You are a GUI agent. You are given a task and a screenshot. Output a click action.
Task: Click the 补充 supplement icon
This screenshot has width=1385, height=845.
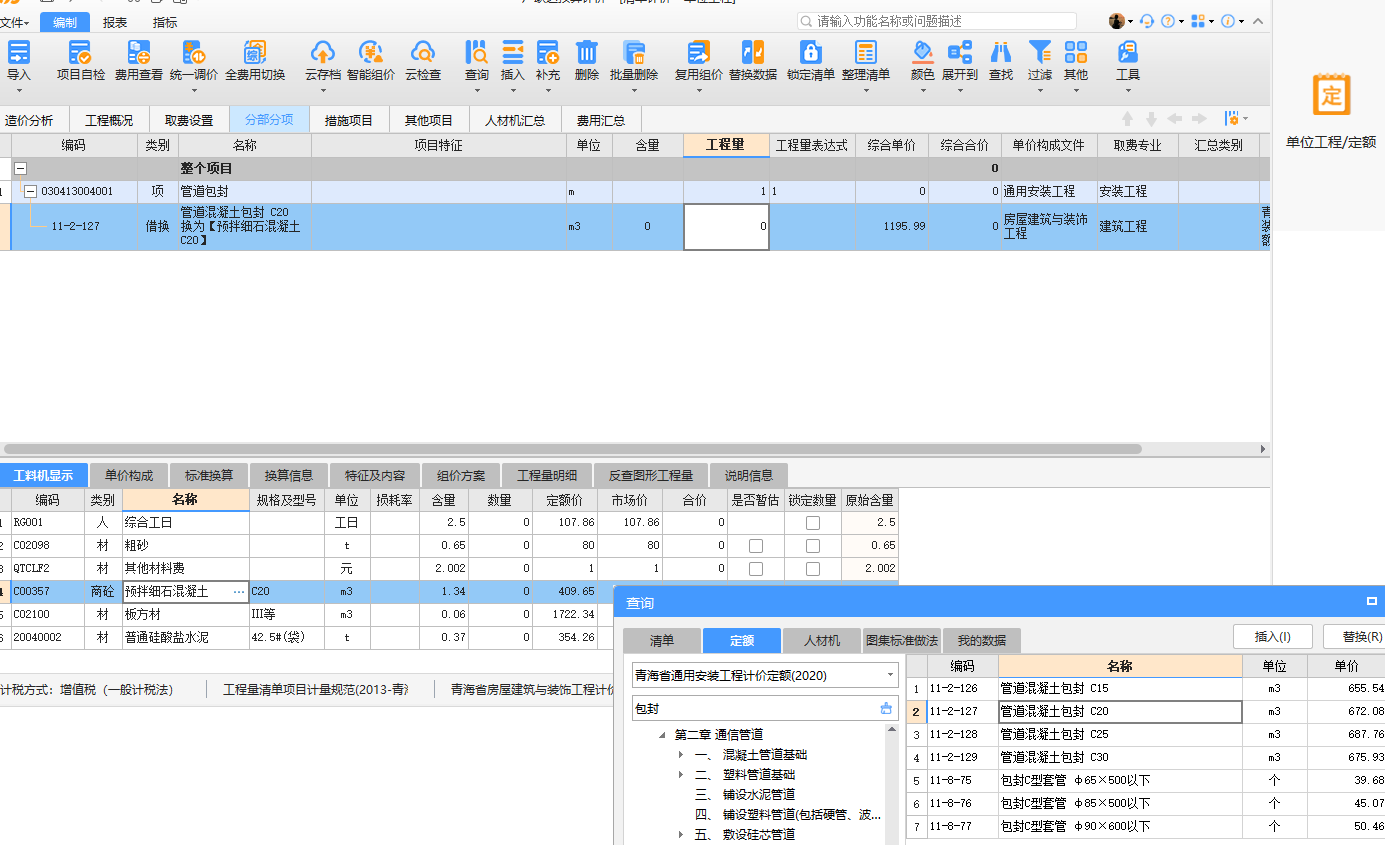(547, 52)
